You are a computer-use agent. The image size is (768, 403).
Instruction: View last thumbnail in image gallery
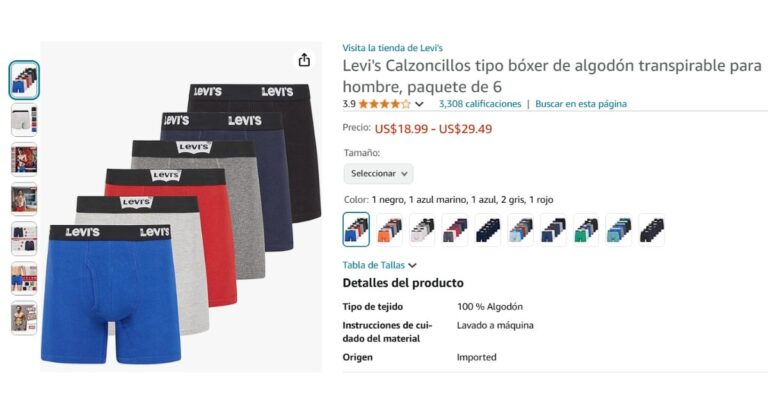point(24,318)
